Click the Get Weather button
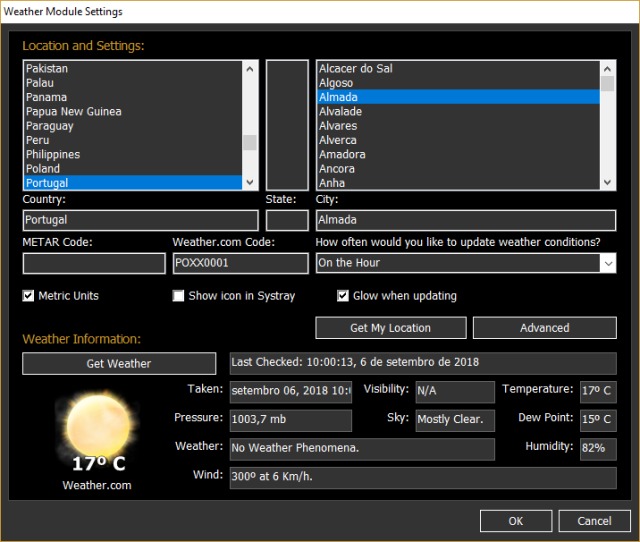640x542 pixels. (119, 364)
